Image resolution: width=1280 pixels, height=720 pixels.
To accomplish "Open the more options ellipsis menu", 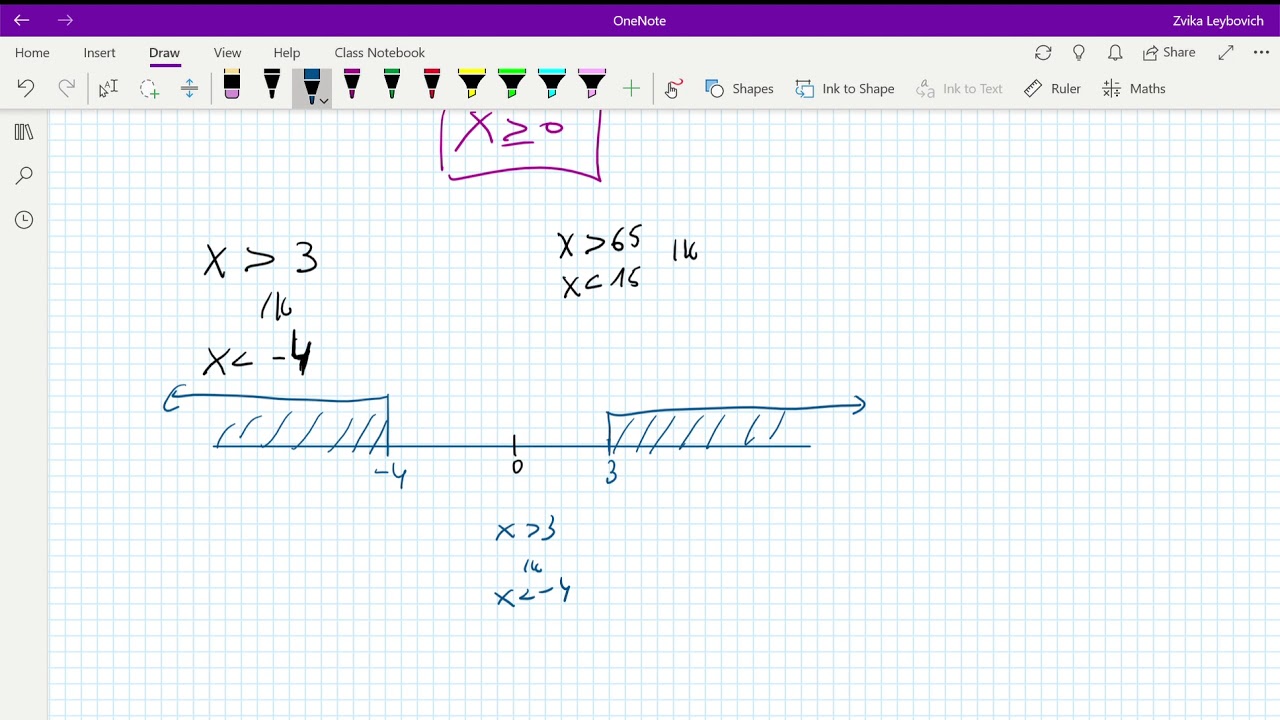I will (1261, 52).
